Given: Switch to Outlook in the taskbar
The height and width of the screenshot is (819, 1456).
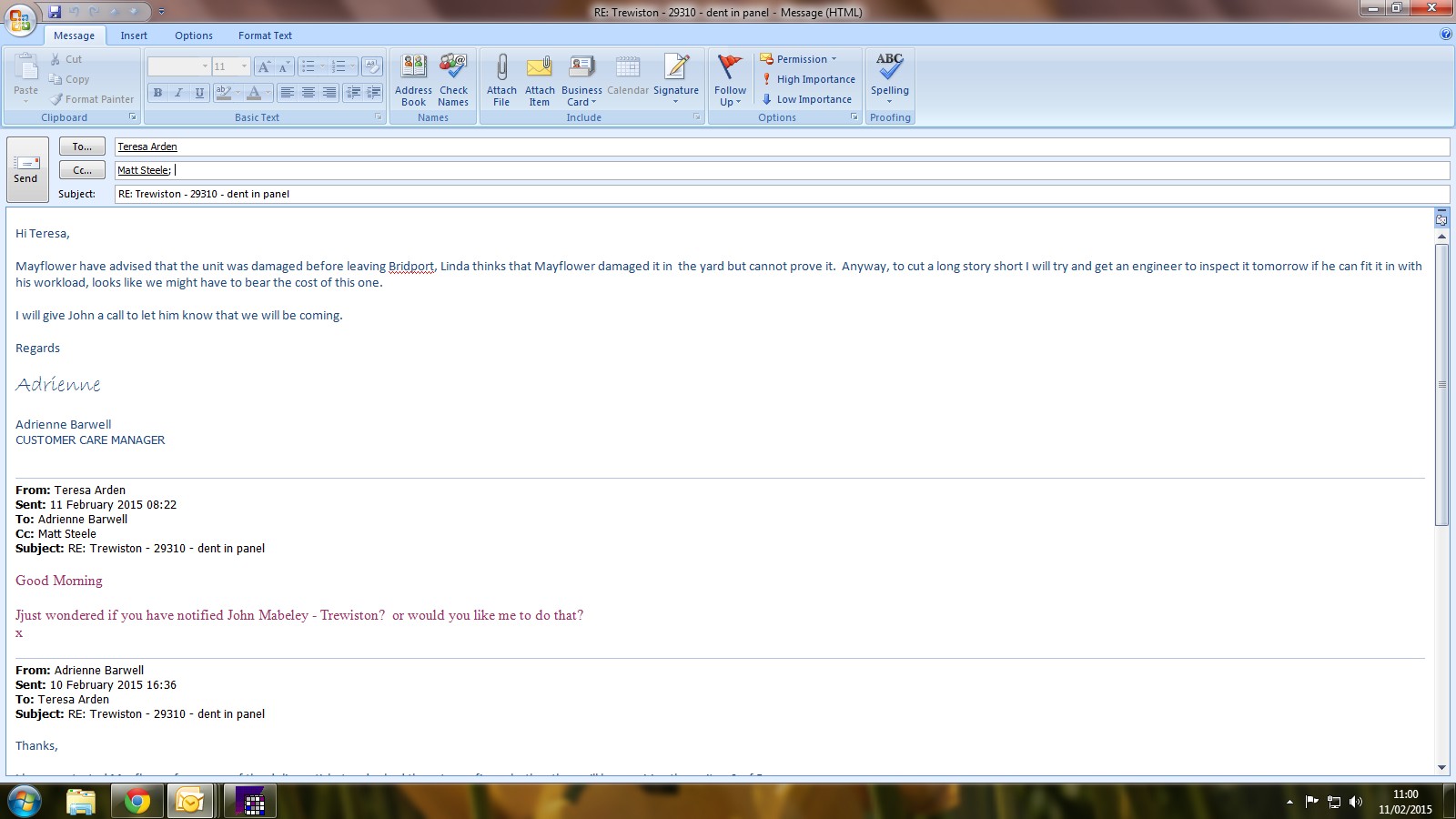Looking at the screenshot, I should click(190, 802).
